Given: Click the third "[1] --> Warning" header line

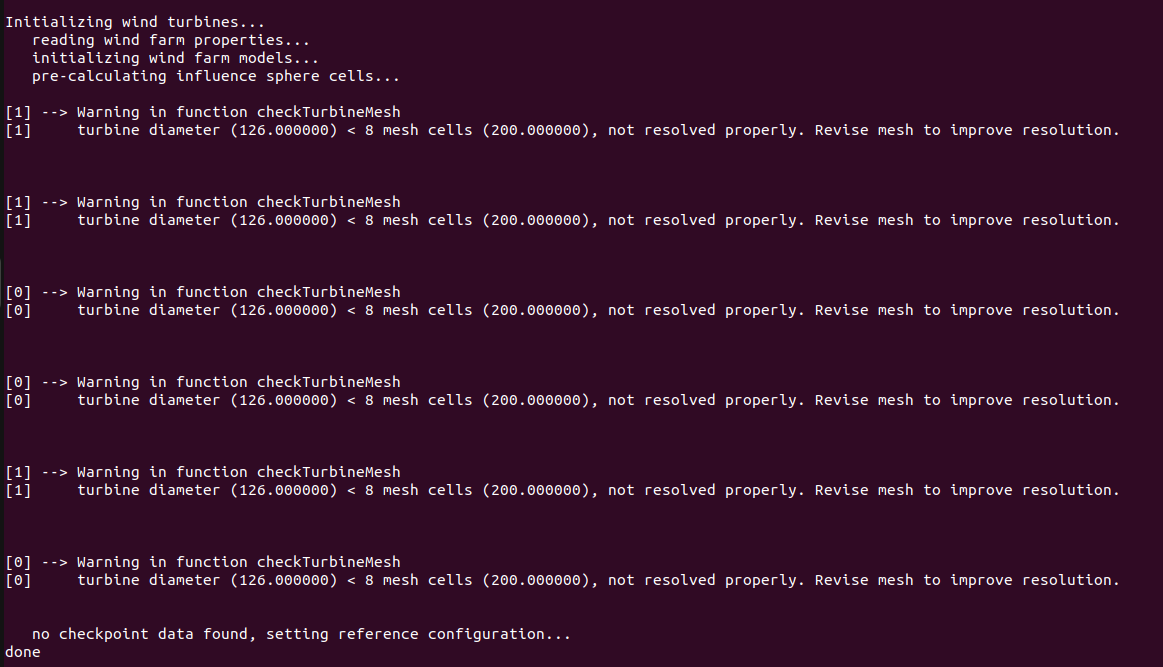Looking at the screenshot, I should (203, 472).
